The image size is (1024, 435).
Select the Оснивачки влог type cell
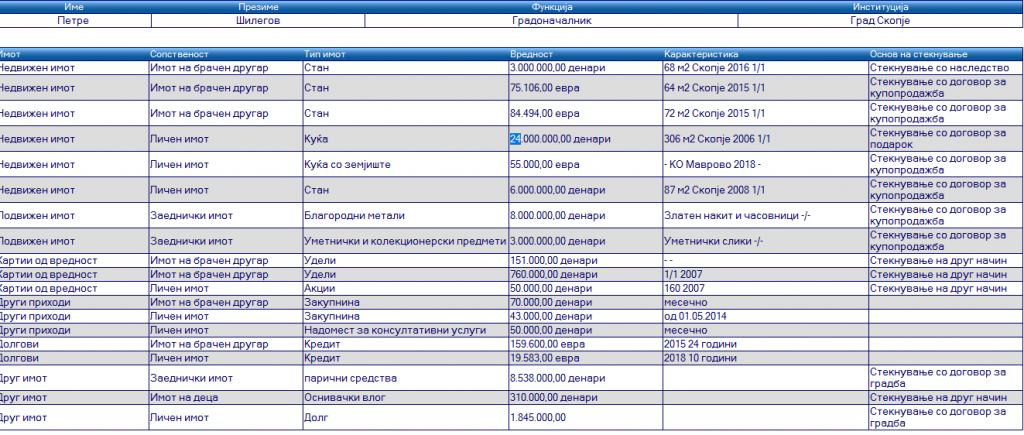[406, 397]
